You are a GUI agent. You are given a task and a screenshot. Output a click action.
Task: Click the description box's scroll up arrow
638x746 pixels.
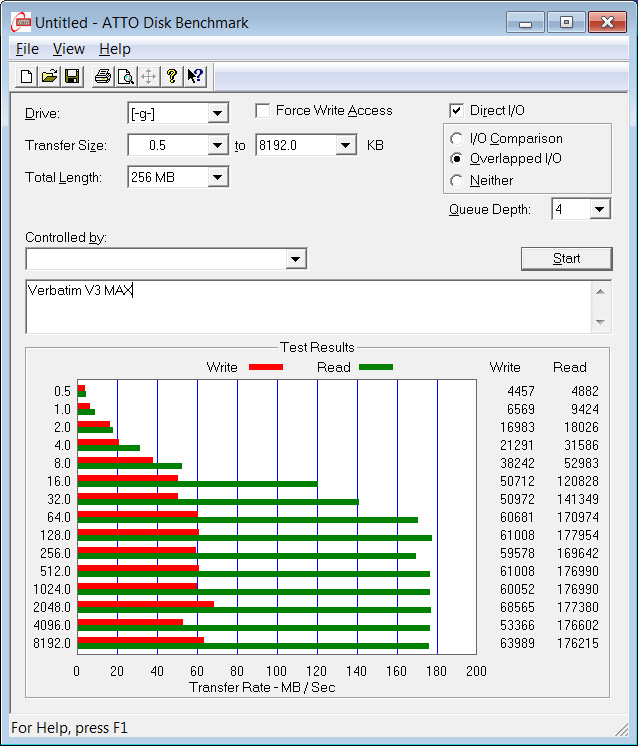click(600, 292)
